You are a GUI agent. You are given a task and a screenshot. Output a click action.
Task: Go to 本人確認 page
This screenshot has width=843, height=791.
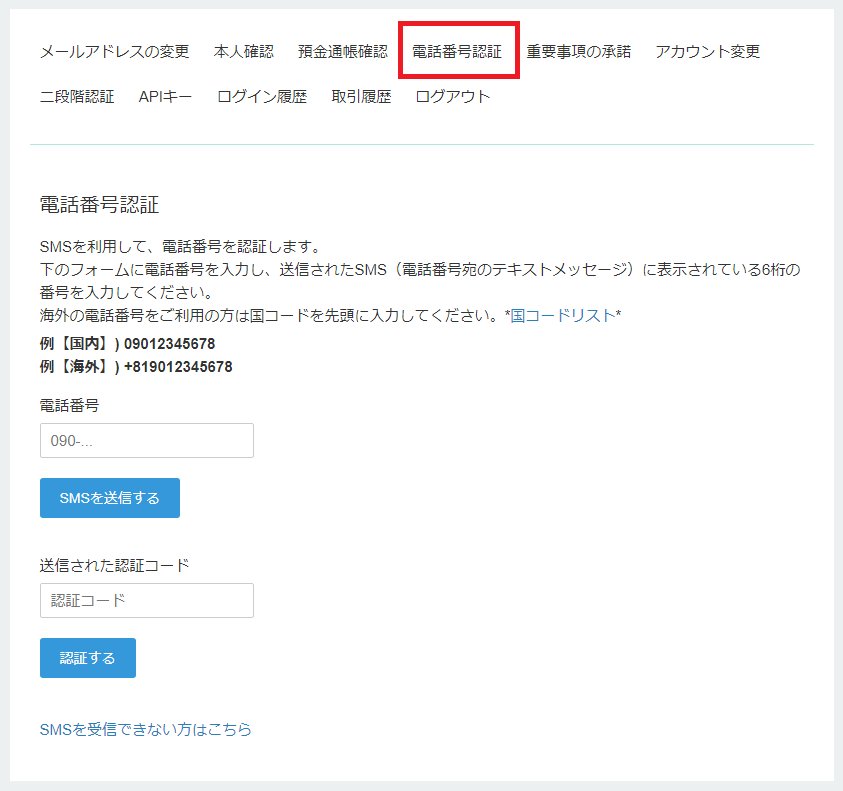tap(244, 52)
